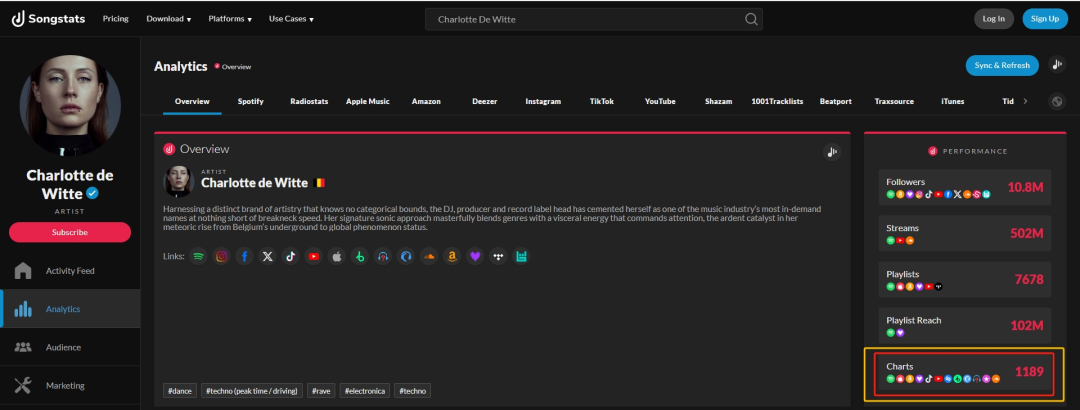The height and width of the screenshot is (410, 1080).
Task: Open the purple Deezer heart link icon
Action: [475, 256]
